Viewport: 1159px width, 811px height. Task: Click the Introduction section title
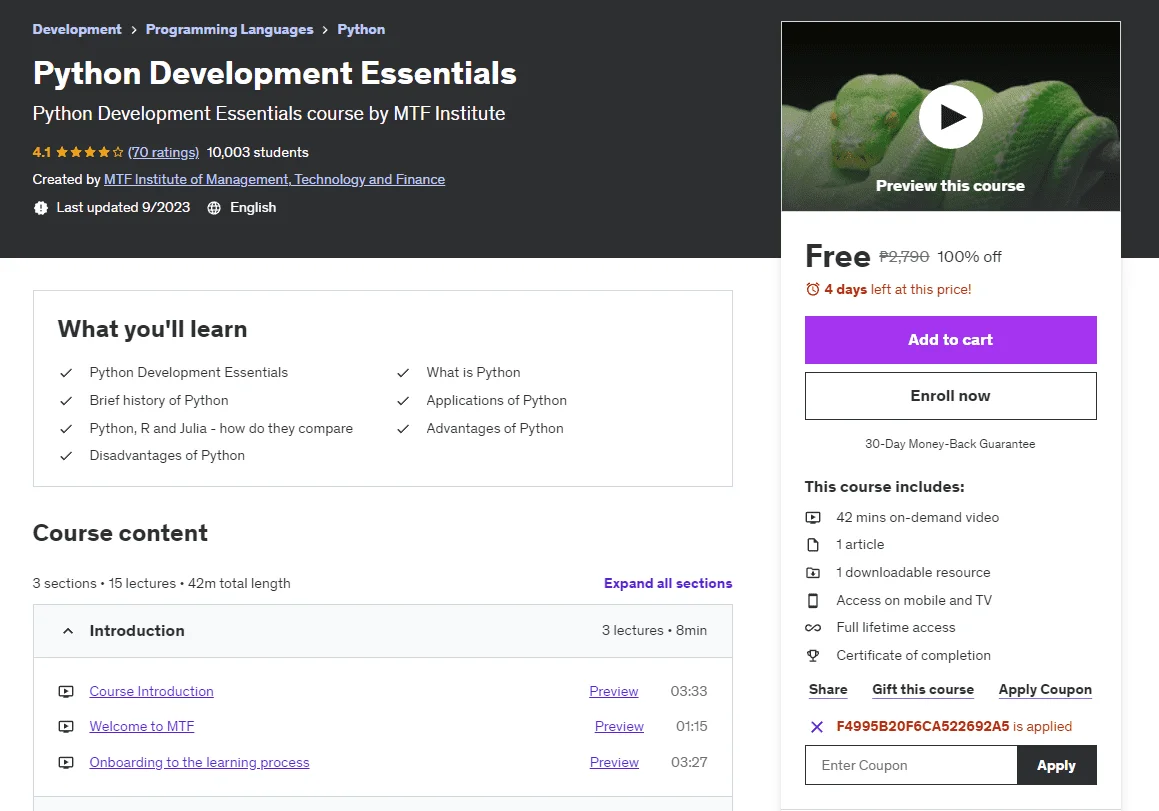pyautogui.click(x=137, y=631)
